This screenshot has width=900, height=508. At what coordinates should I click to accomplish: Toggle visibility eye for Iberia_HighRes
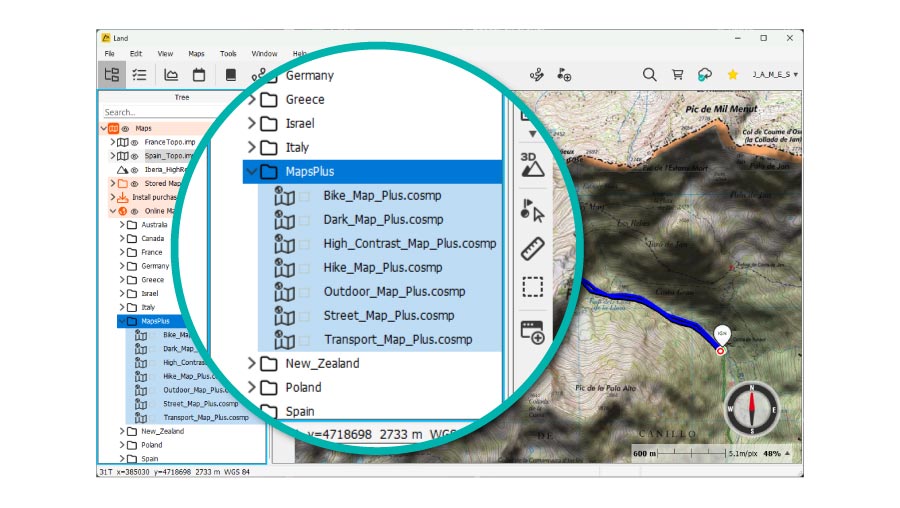pos(134,170)
